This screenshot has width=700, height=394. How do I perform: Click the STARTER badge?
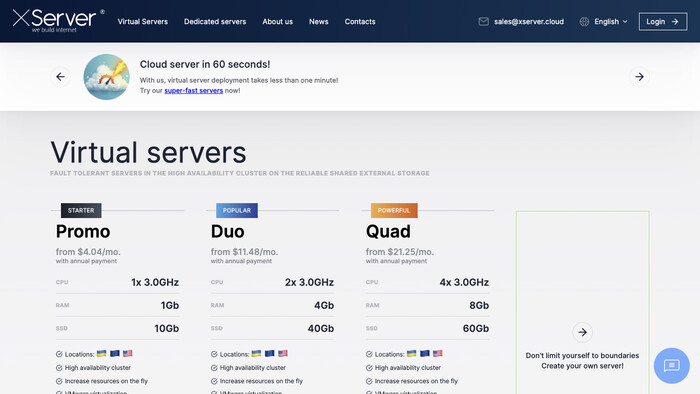pyautogui.click(x=81, y=210)
